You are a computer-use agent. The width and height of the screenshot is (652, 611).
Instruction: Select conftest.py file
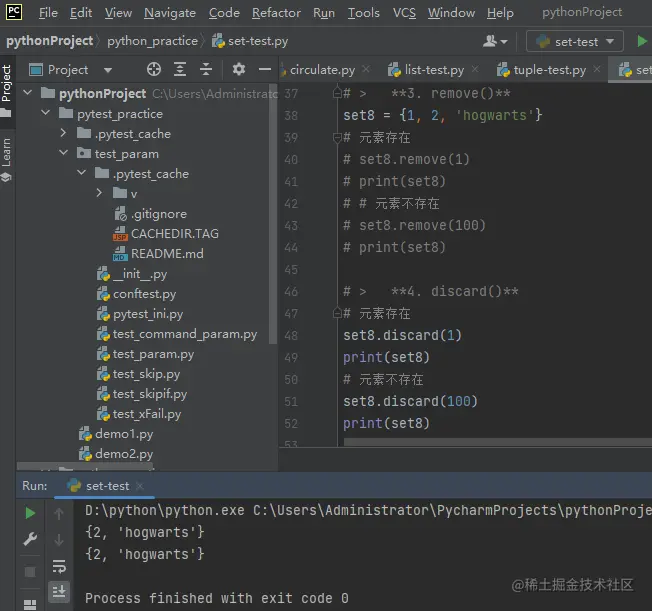click(136, 294)
